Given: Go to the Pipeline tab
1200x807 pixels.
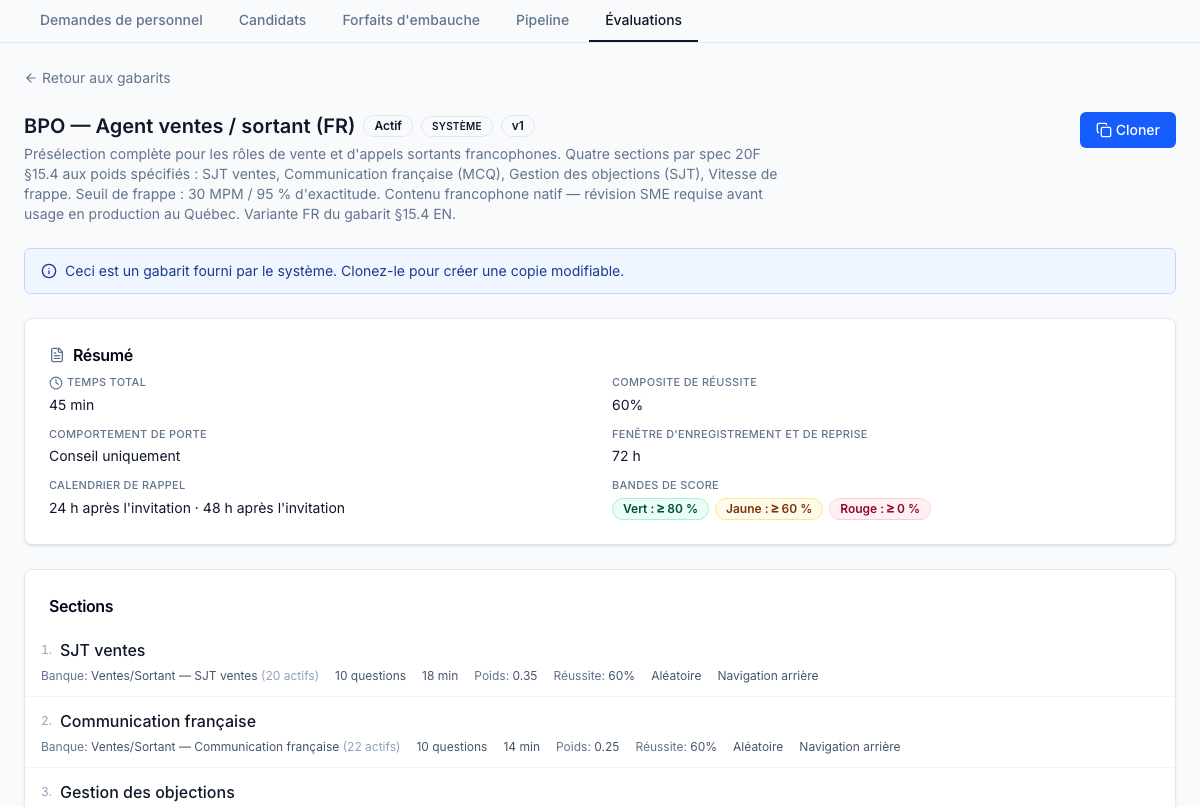Looking at the screenshot, I should pos(542,20).
